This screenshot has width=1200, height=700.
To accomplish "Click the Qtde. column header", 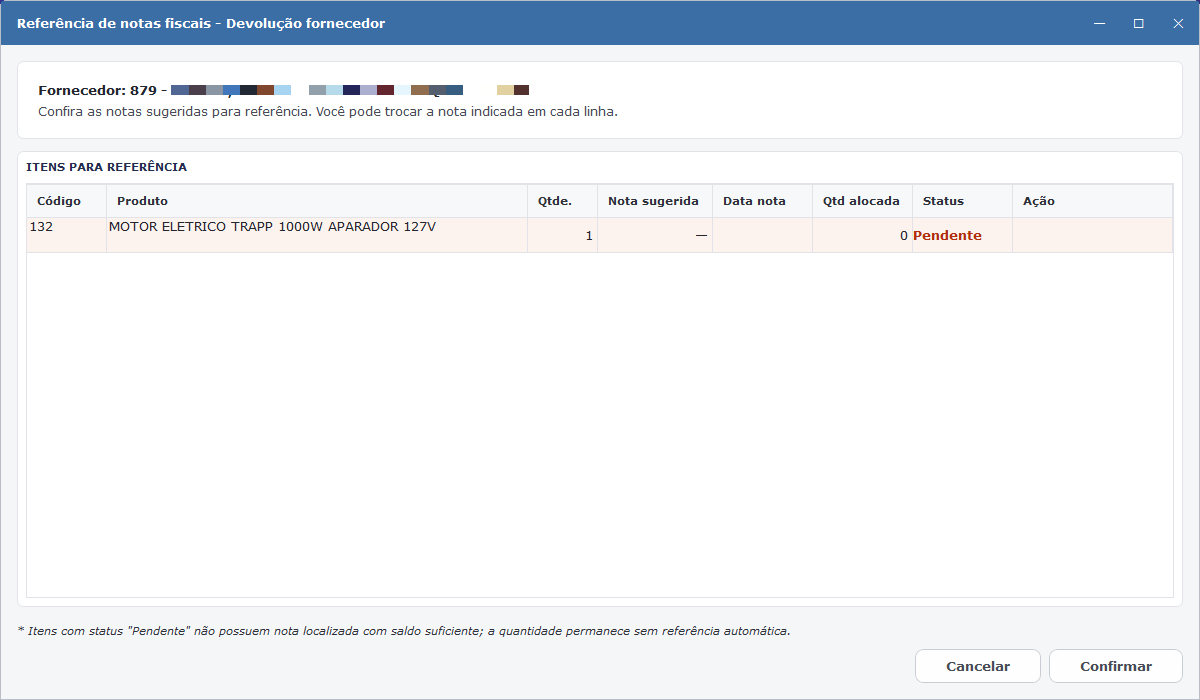I will tap(562, 201).
